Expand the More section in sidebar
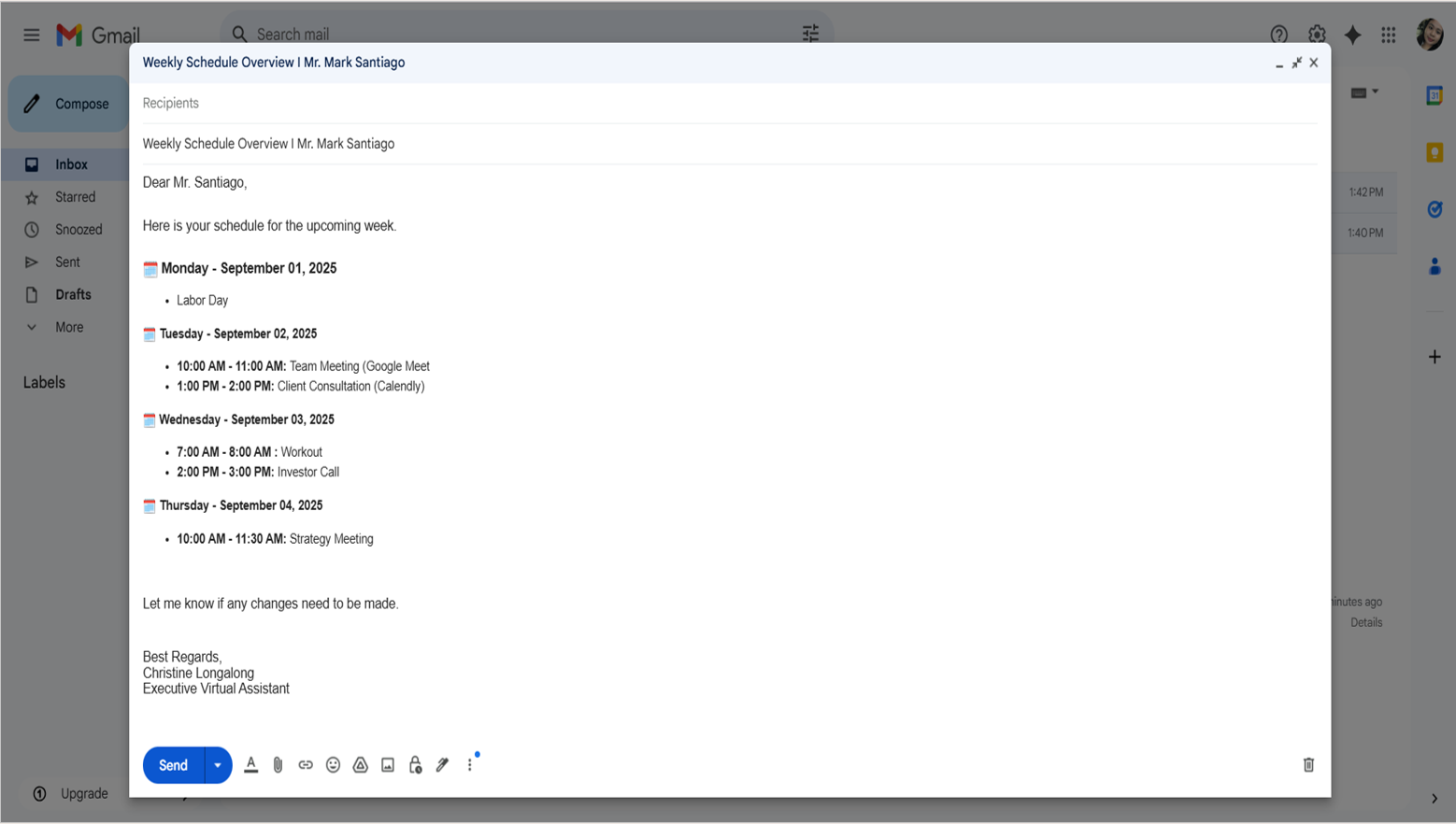1456x824 pixels. pos(68,328)
